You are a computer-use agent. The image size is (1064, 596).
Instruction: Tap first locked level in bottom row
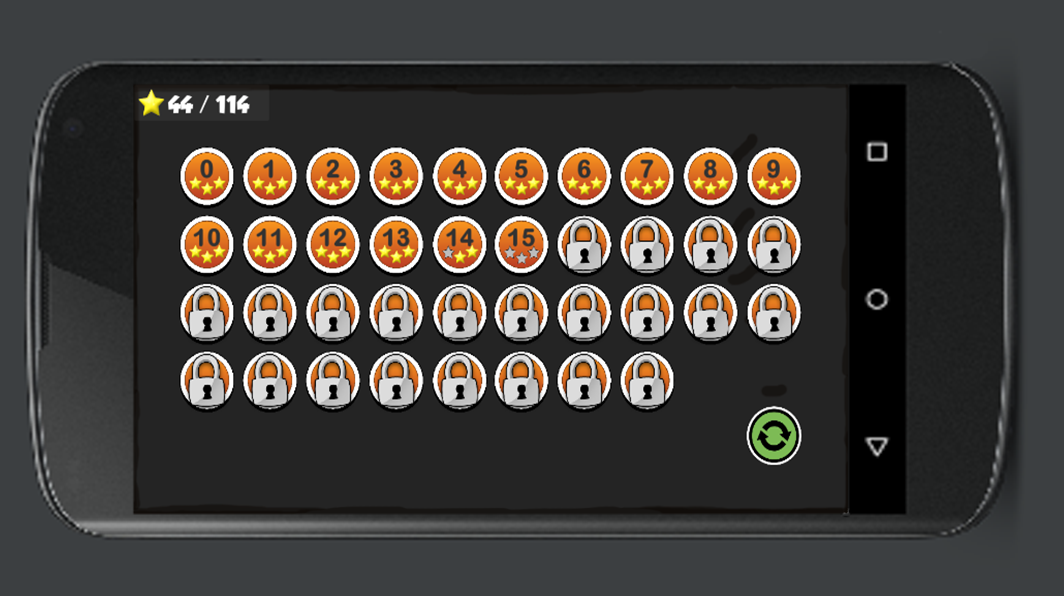point(207,381)
